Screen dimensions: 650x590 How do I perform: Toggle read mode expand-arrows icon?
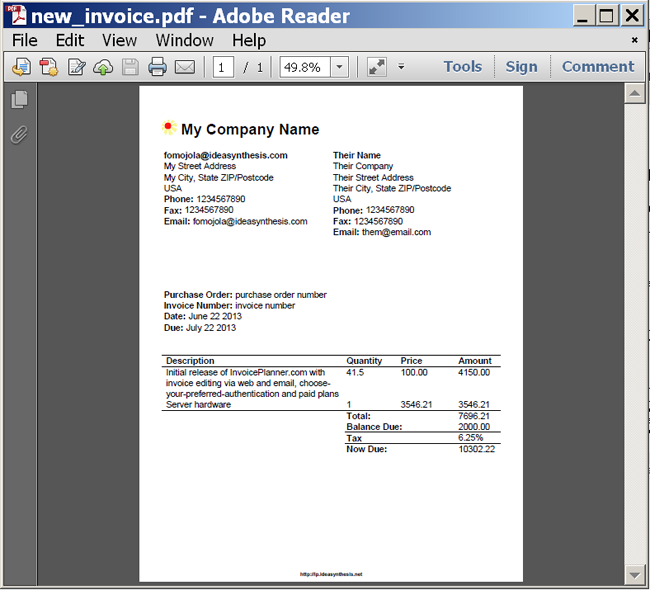(x=377, y=67)
